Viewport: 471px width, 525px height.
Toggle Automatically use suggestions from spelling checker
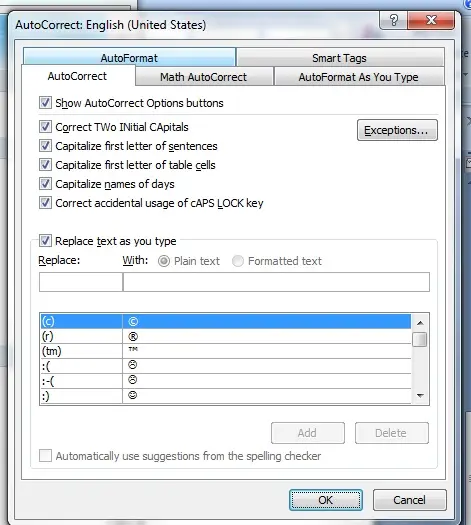point(46,456)
